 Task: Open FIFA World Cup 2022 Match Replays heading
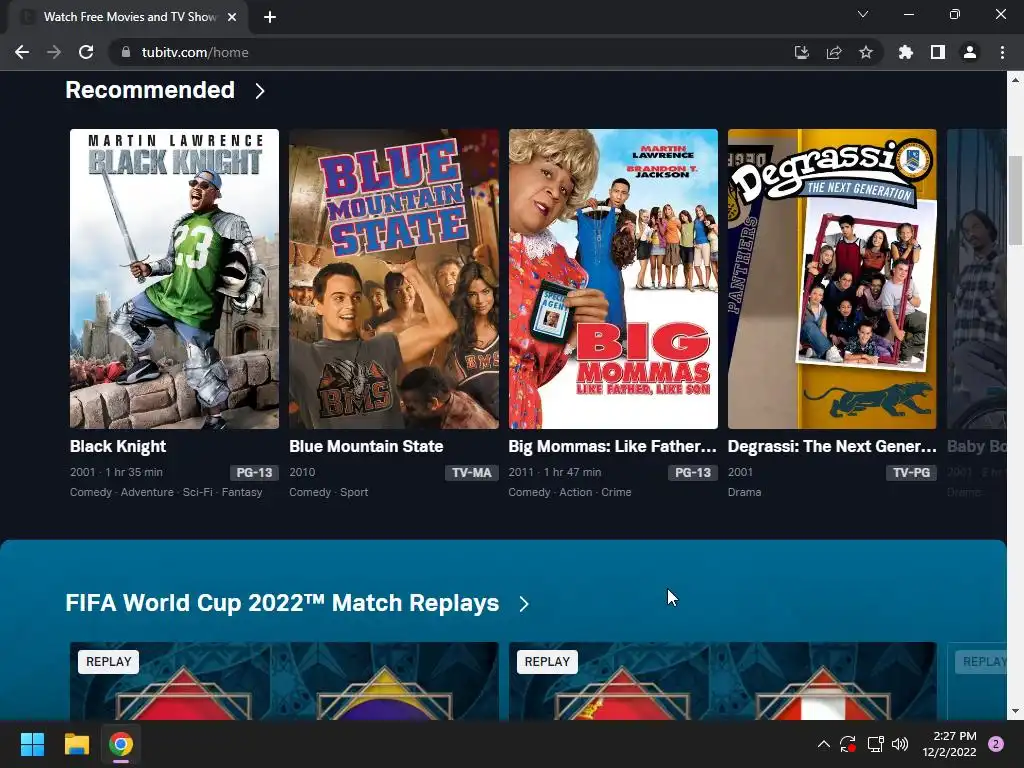pos(282,603)
